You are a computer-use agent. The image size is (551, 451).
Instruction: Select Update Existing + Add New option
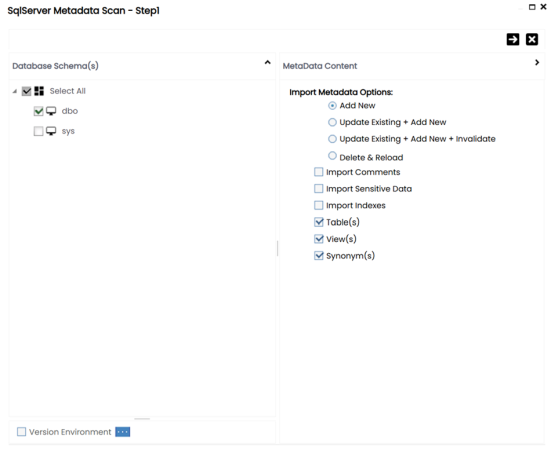[x=332, y=122]
